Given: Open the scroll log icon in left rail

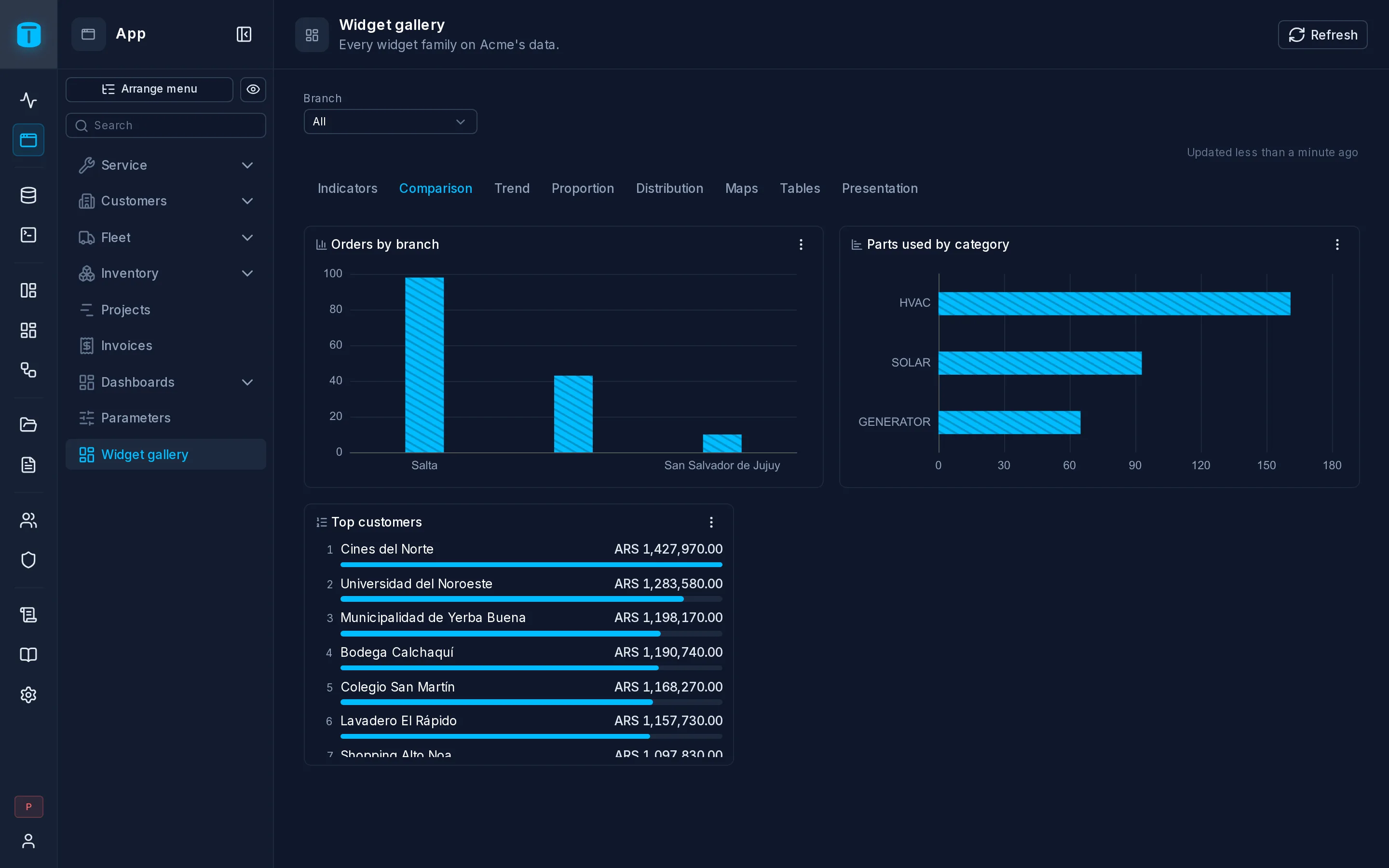Looking at the screenshot, I should (28, 615).
